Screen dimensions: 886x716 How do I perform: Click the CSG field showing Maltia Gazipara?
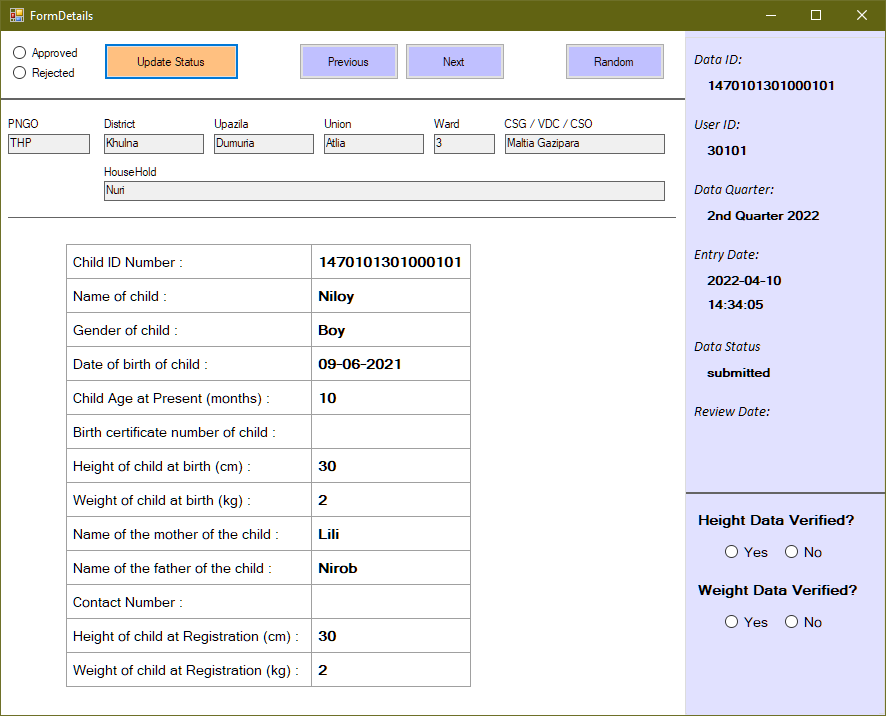point(584,143)
